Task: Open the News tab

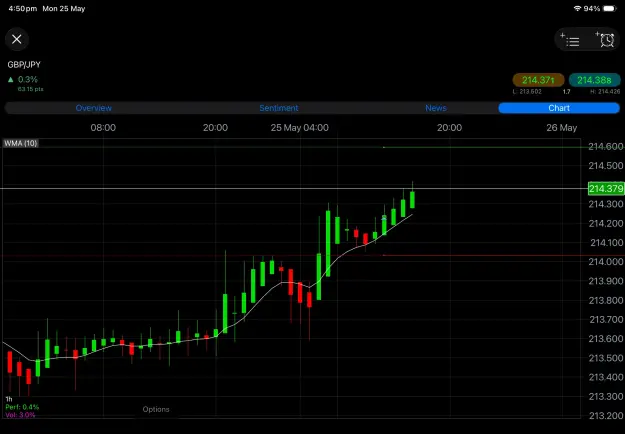Action: (436, 108)
